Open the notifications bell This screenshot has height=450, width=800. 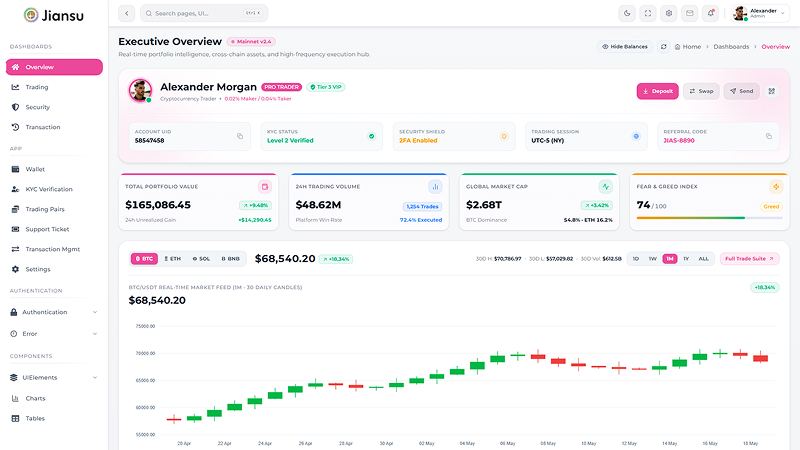[711, 13]
